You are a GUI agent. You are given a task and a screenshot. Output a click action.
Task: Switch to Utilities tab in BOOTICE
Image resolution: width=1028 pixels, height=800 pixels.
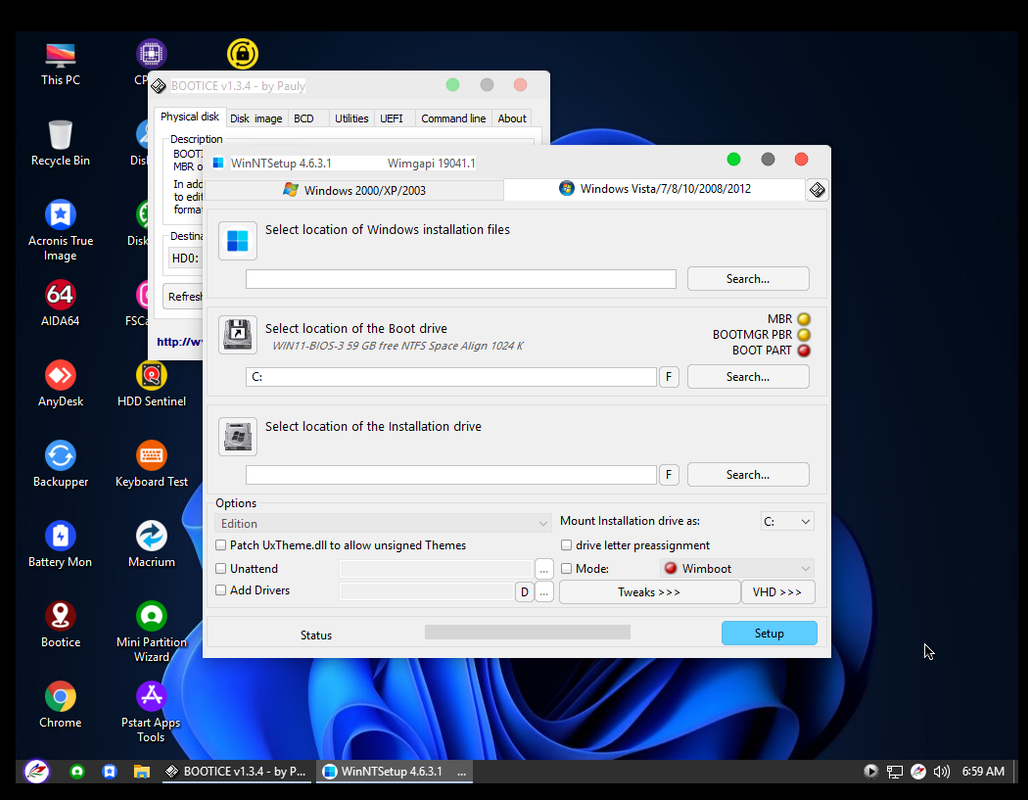(351, 118)
